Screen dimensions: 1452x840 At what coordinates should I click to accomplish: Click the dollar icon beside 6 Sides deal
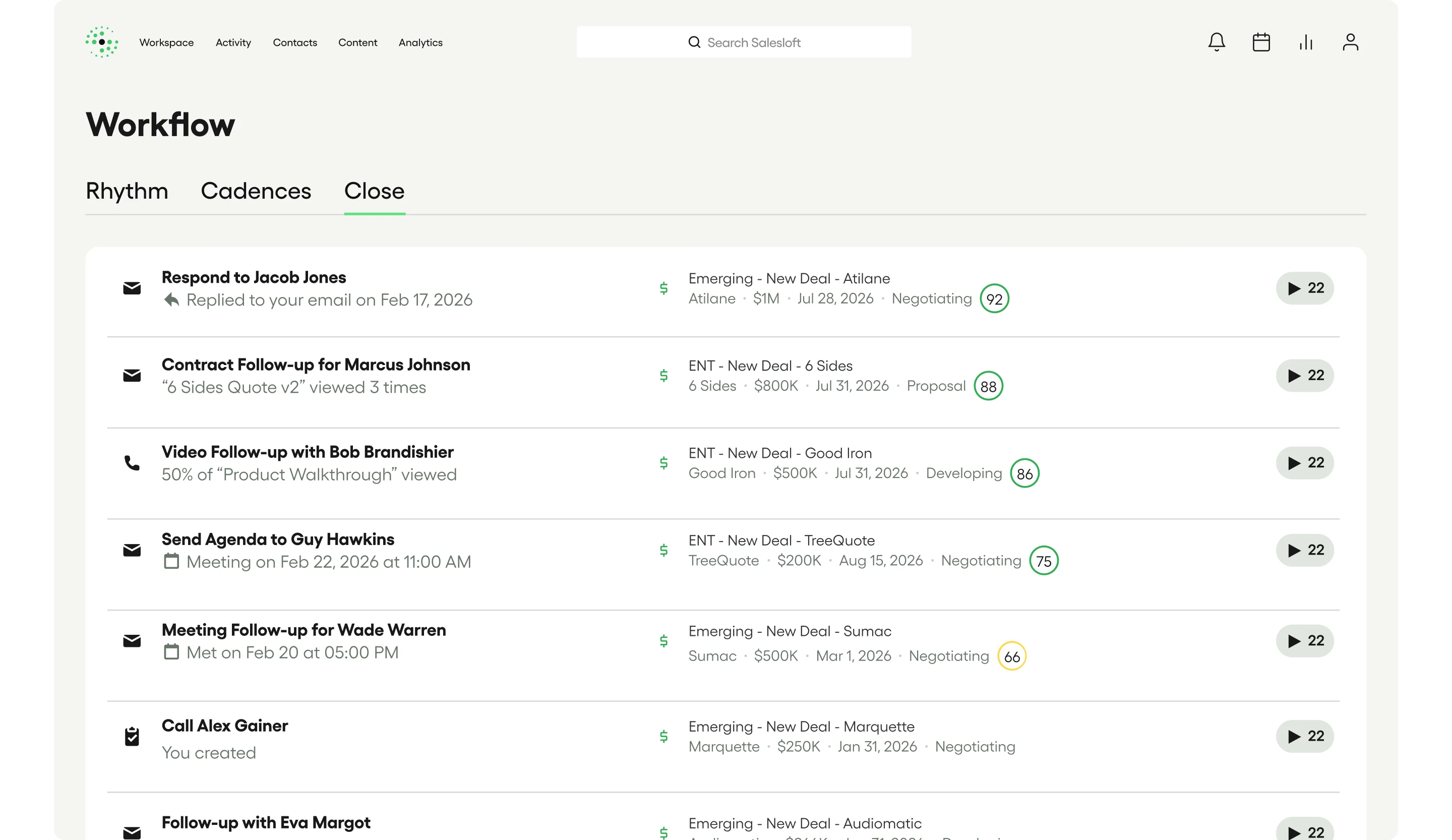pyautogui.click(x=664, y=376)
